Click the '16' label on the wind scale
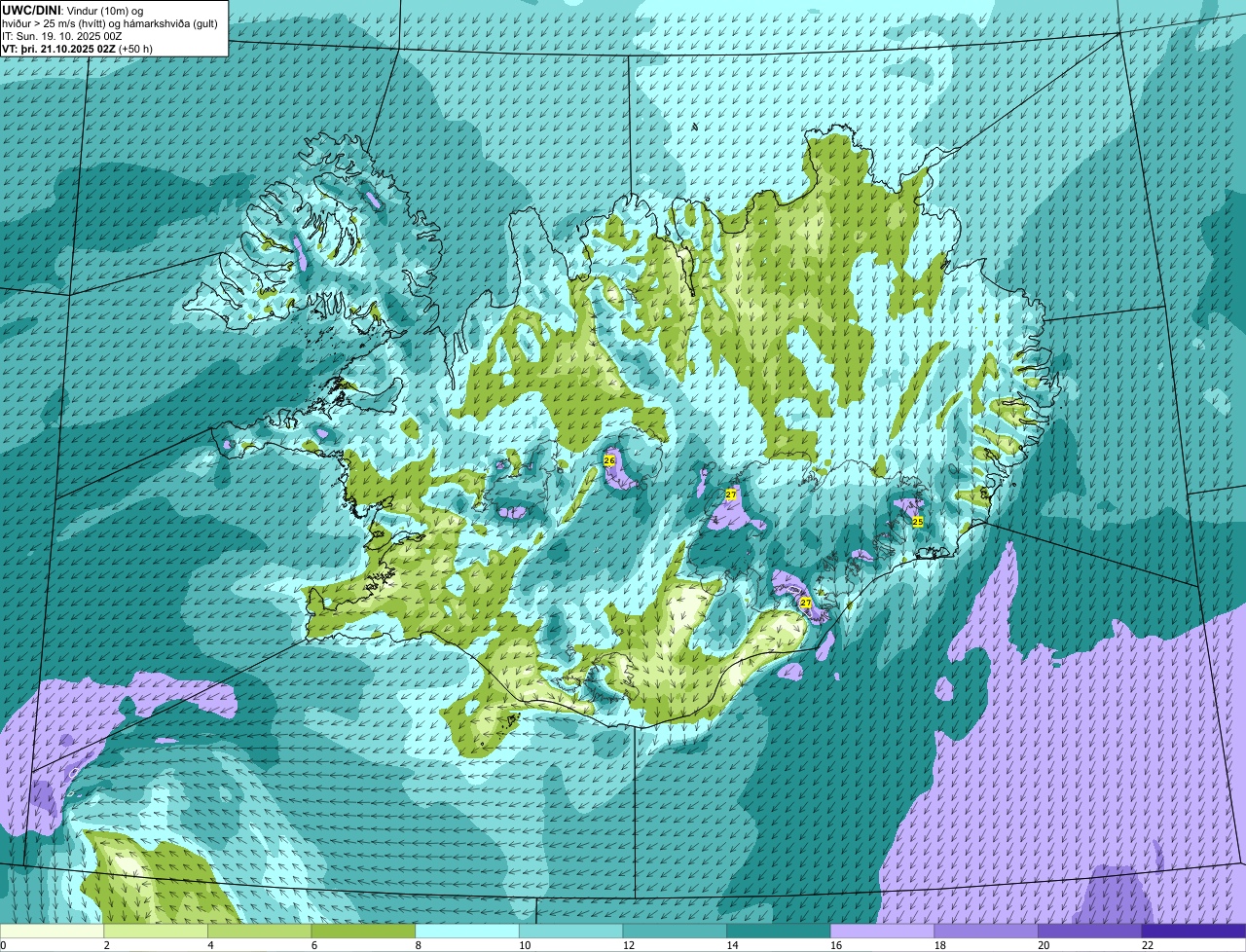Viewport: 1246px width, 952px height. point(836,945)
